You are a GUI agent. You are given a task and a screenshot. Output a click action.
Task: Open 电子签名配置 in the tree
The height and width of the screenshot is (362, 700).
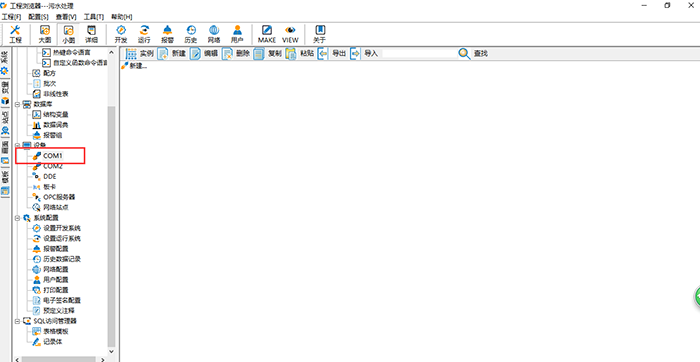tap(57, 300)
